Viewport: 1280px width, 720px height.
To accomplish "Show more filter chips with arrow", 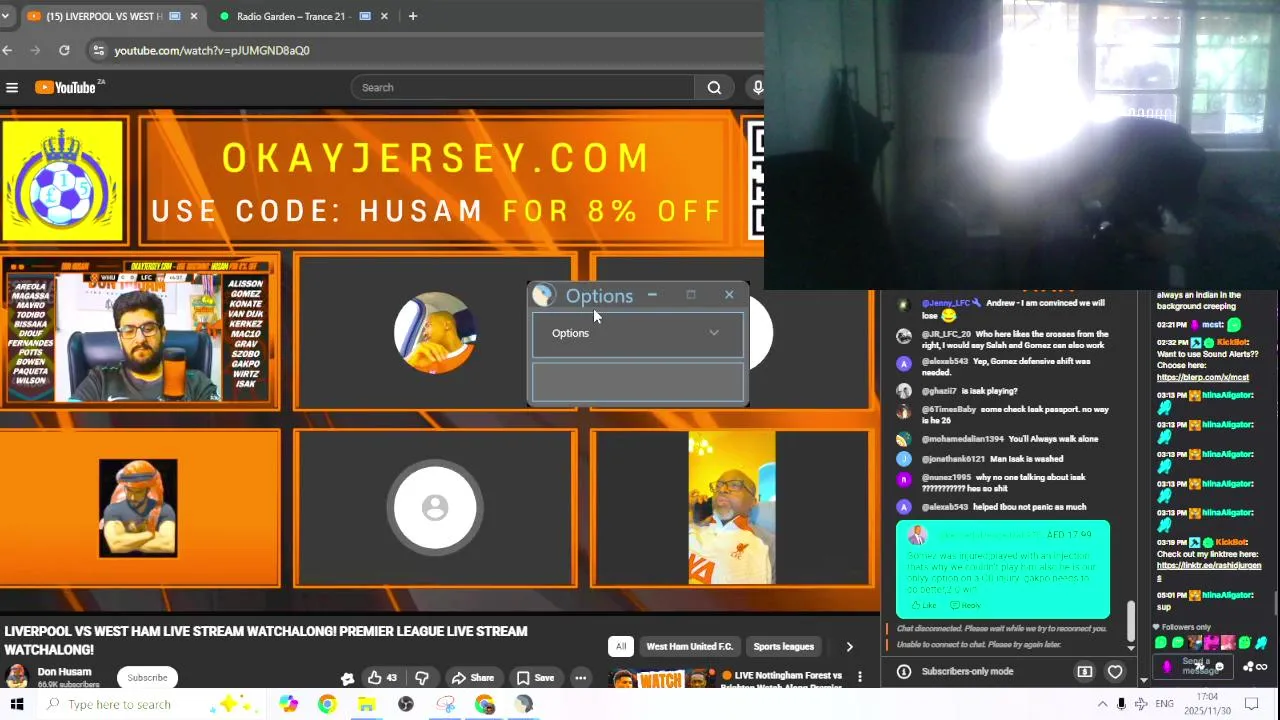I will point(849,646).
